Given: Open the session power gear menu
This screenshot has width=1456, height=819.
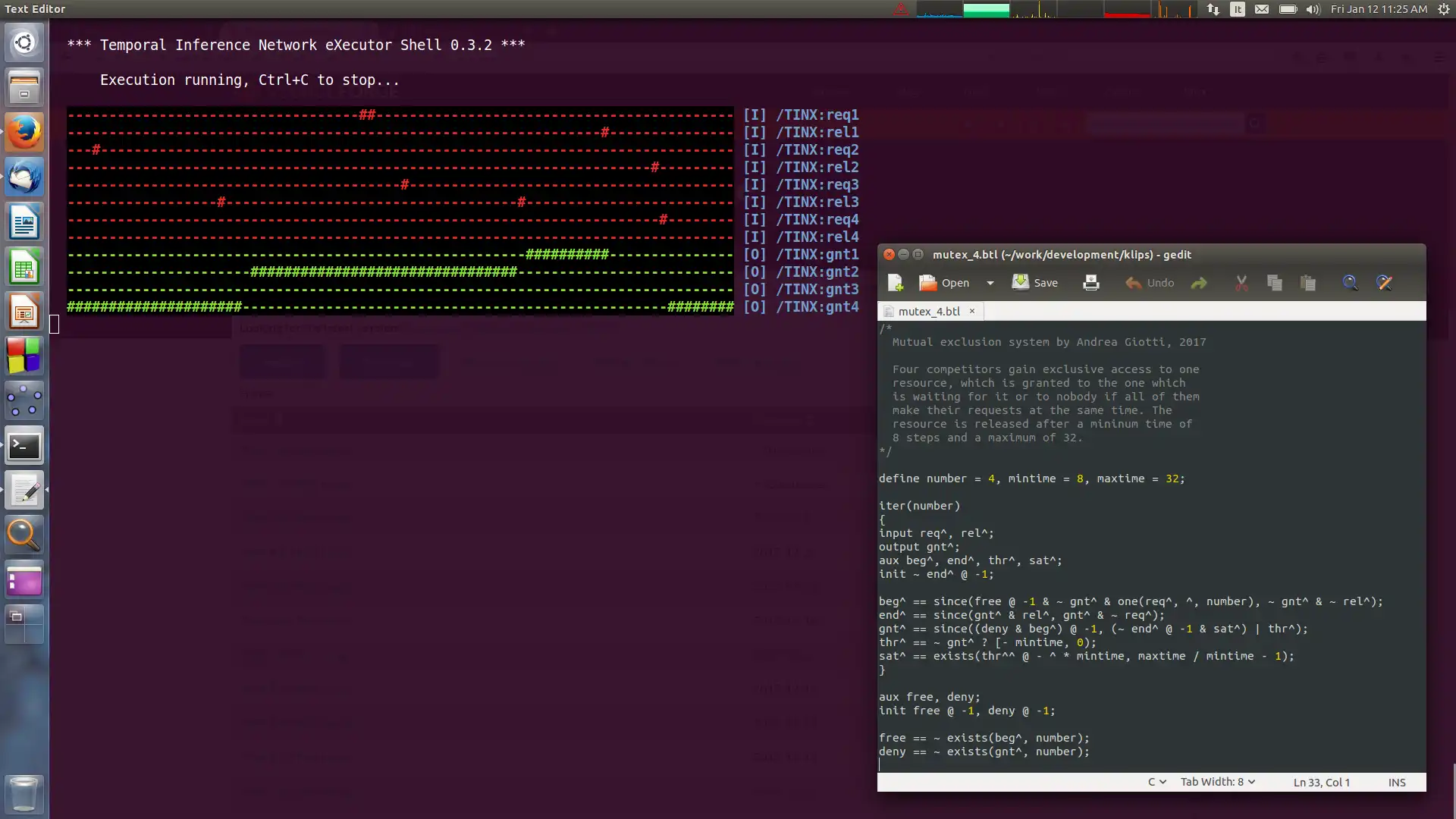Looking at the screenshot, I should click(1442, 9).
